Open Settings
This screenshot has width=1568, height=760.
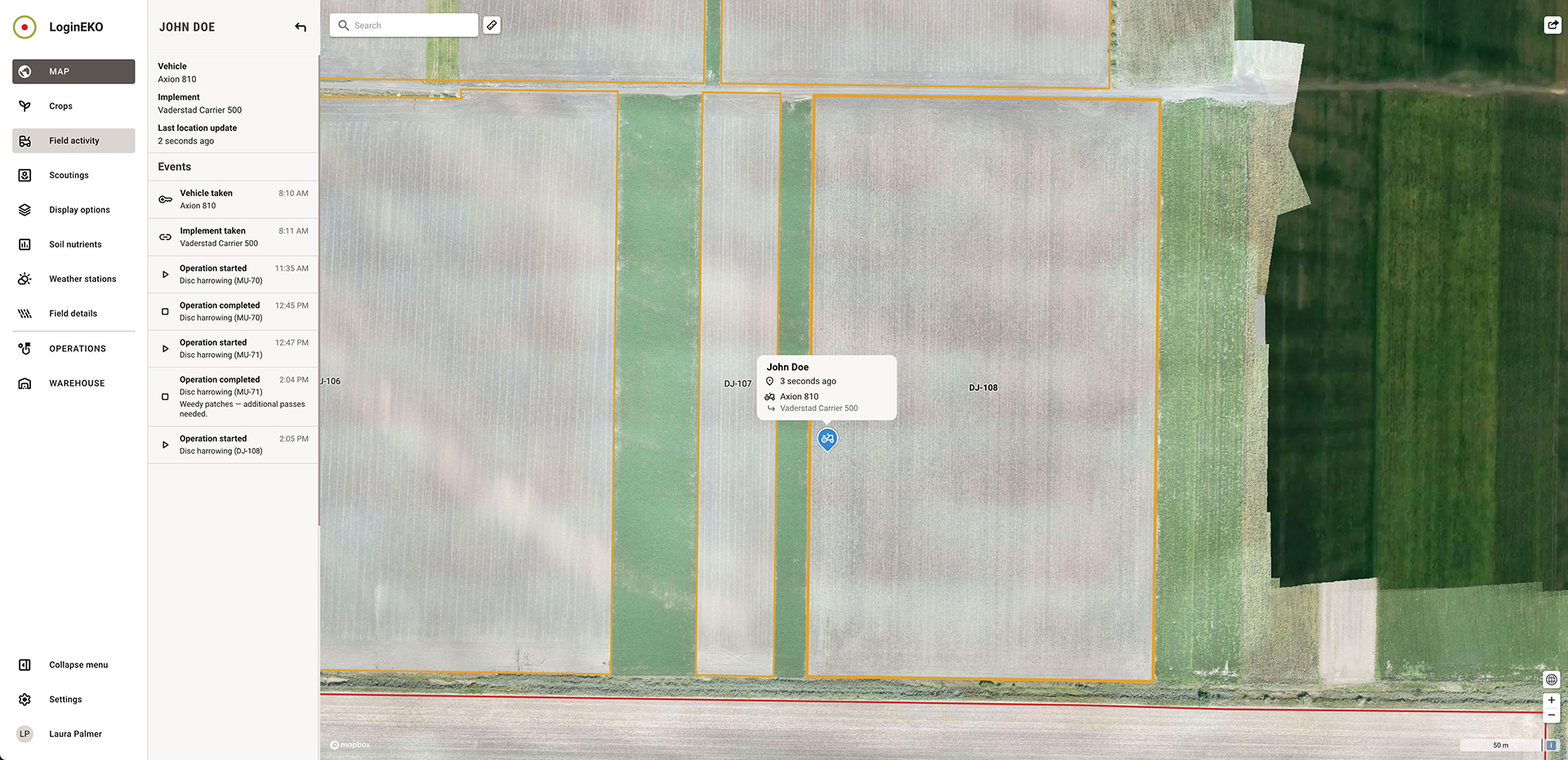(65, 700)
